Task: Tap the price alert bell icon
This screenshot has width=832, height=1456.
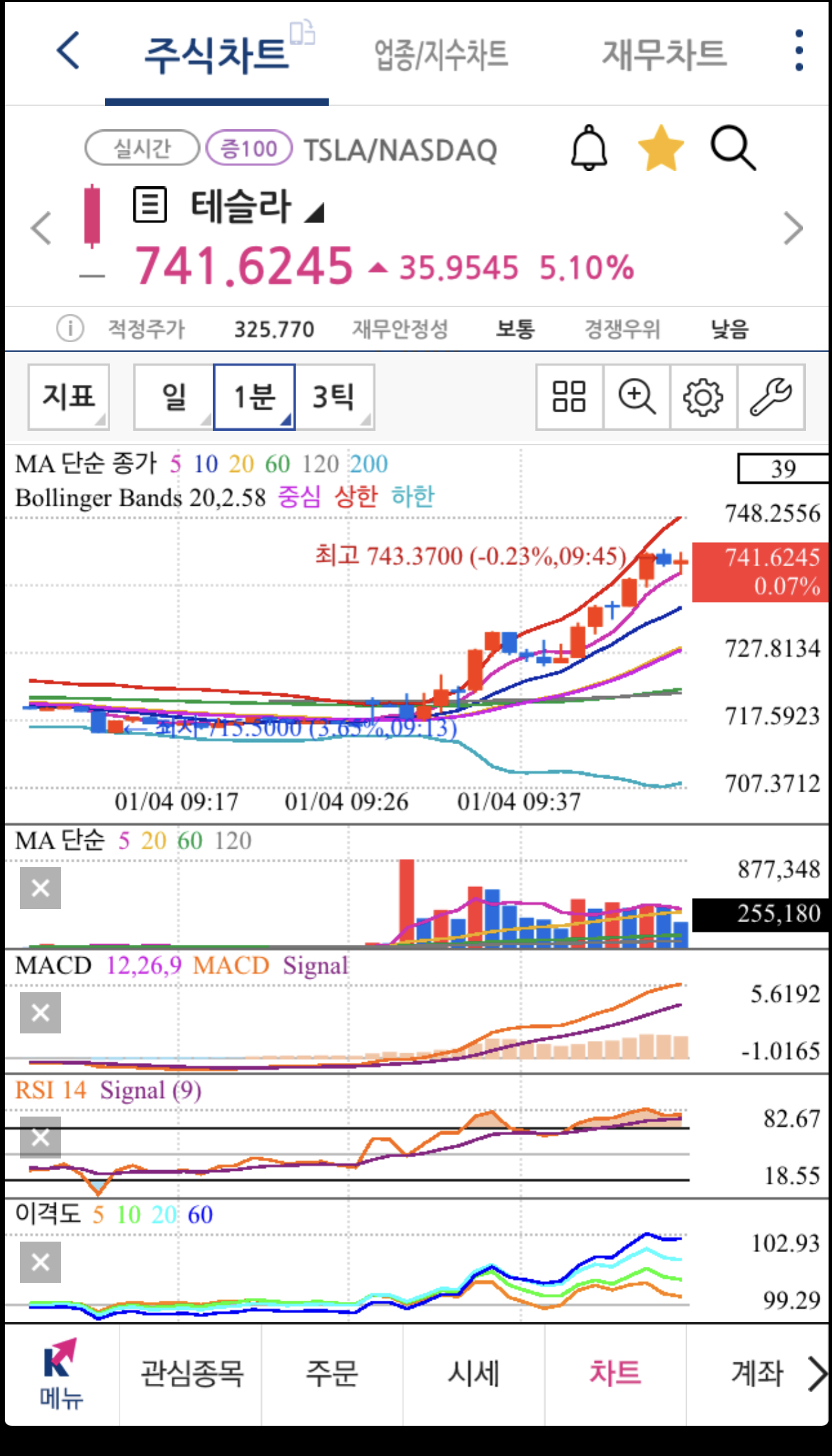Action: point(589,148)
